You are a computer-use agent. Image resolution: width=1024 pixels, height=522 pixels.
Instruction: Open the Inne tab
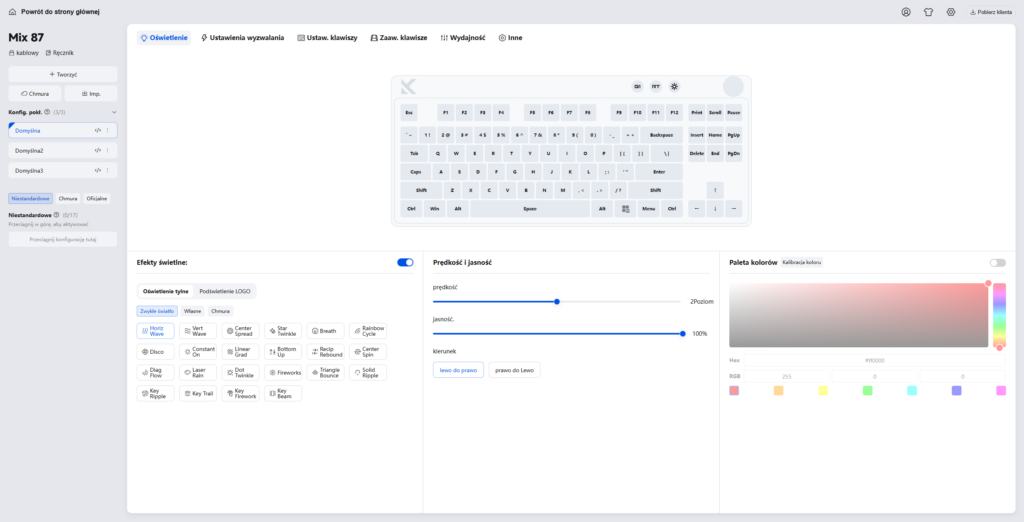[510, 38]
